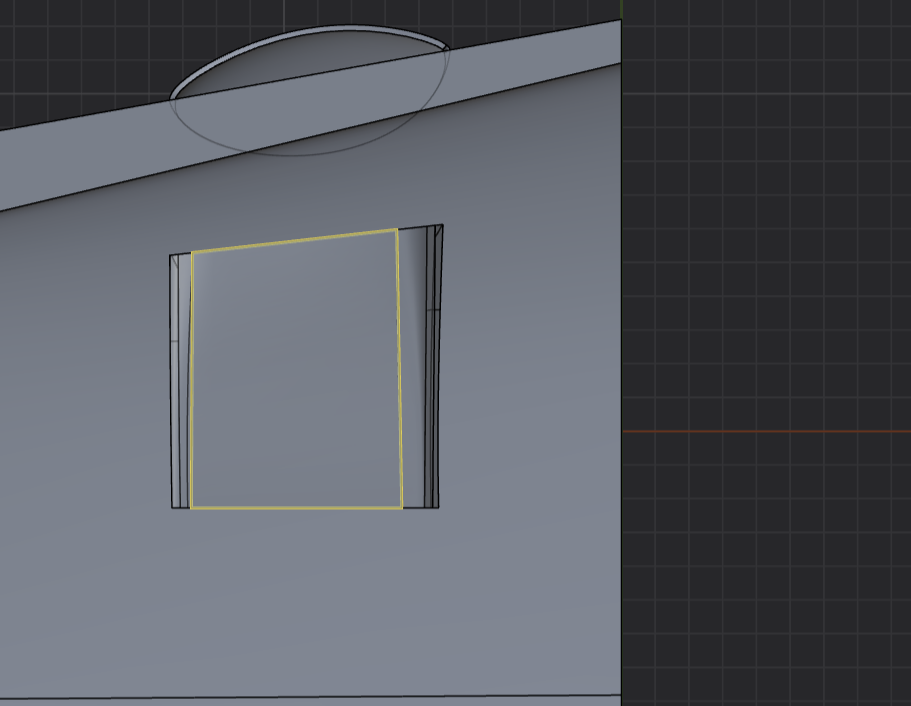The image size is (911, 706).
Task: Select the model's right vertical boundary edge
Action: click(621, 400)
